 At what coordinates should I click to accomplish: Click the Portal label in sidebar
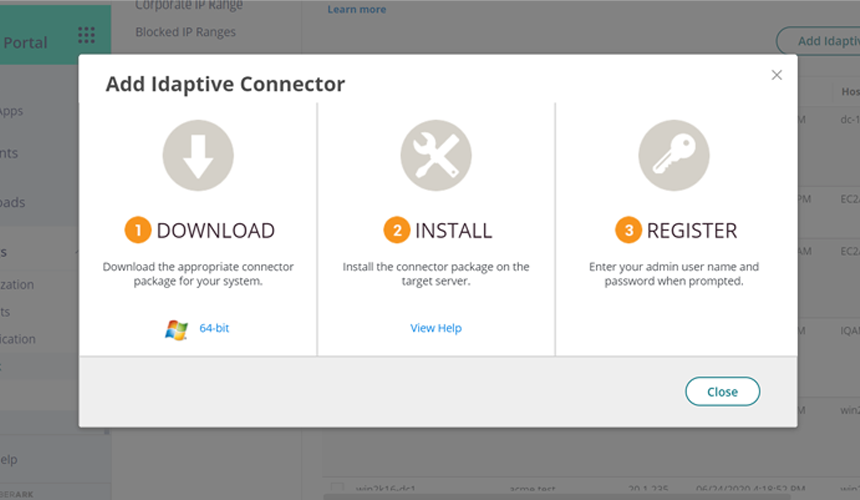pyautogui.click(x=25, y=43)
